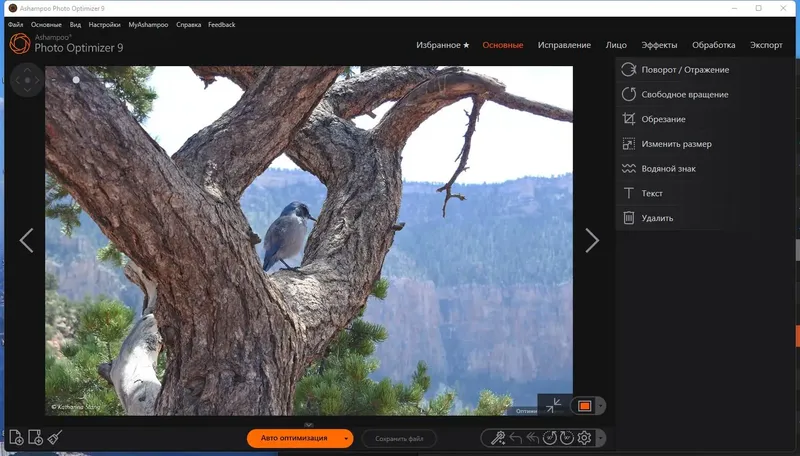Switch to Эффекты tab
The image size is (800, 456).
click(x=659, y=45)
